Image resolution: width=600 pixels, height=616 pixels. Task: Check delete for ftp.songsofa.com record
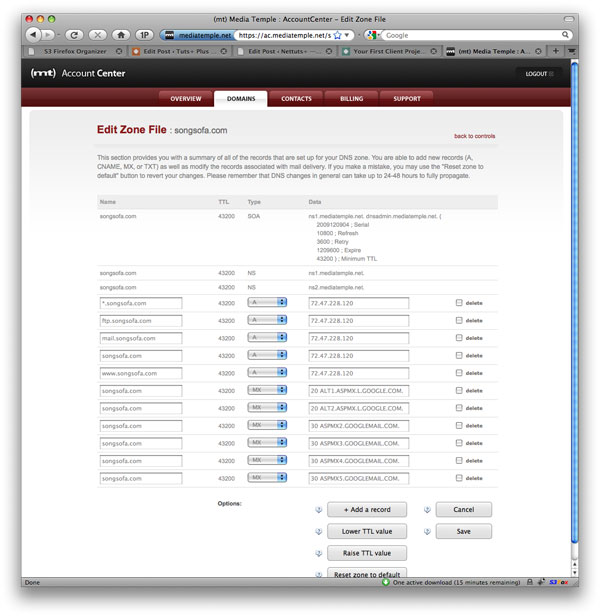(x=459, y=321)
